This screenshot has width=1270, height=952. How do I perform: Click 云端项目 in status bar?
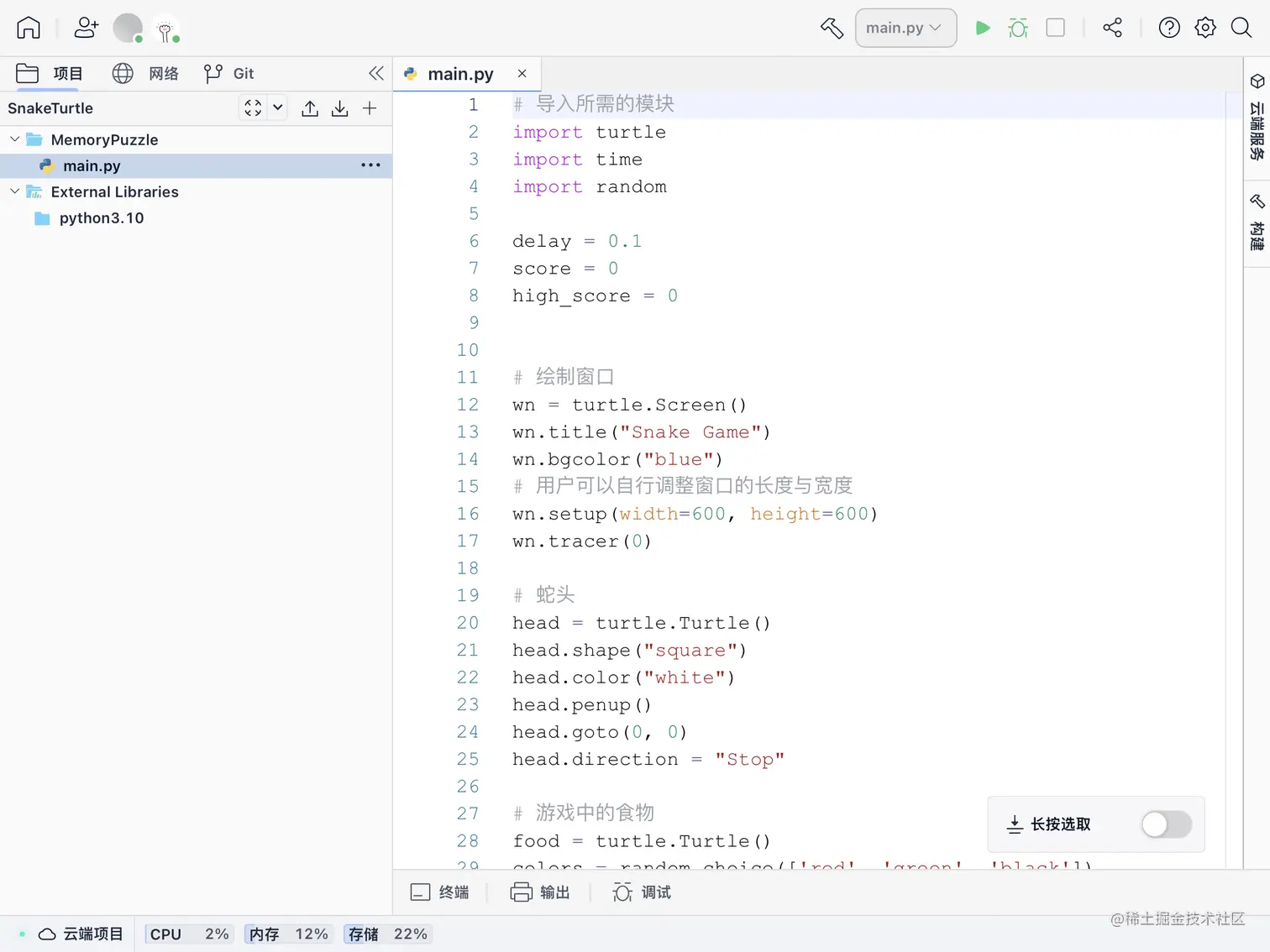[81, 934]
